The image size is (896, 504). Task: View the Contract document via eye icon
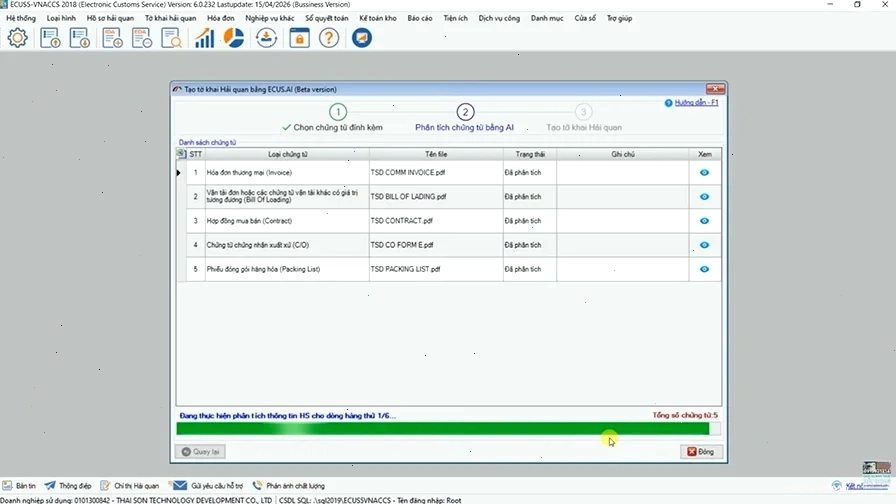pyautogui.click(x=704, y=221)
